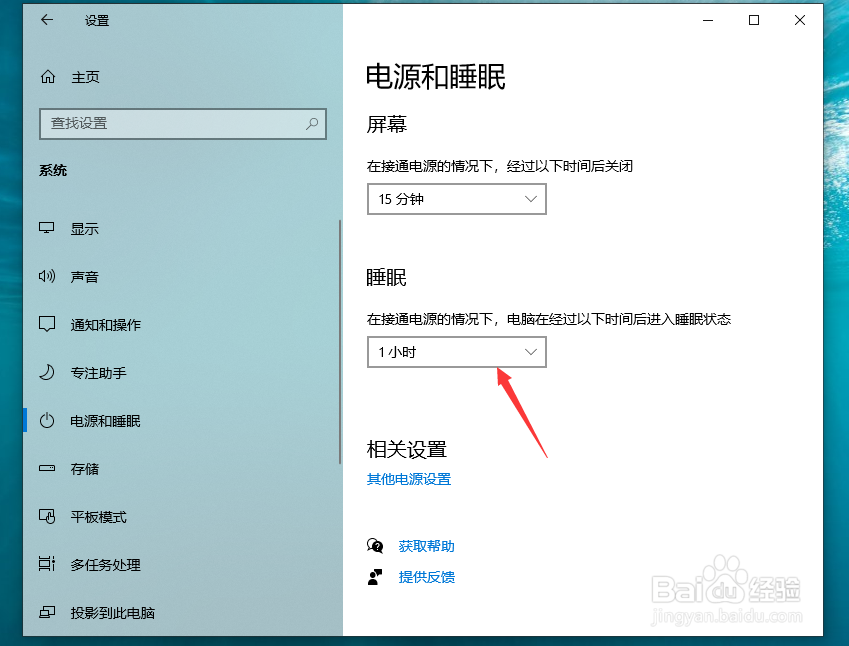
Task: Click the back arrow in Settings
Action: (47, 20)
